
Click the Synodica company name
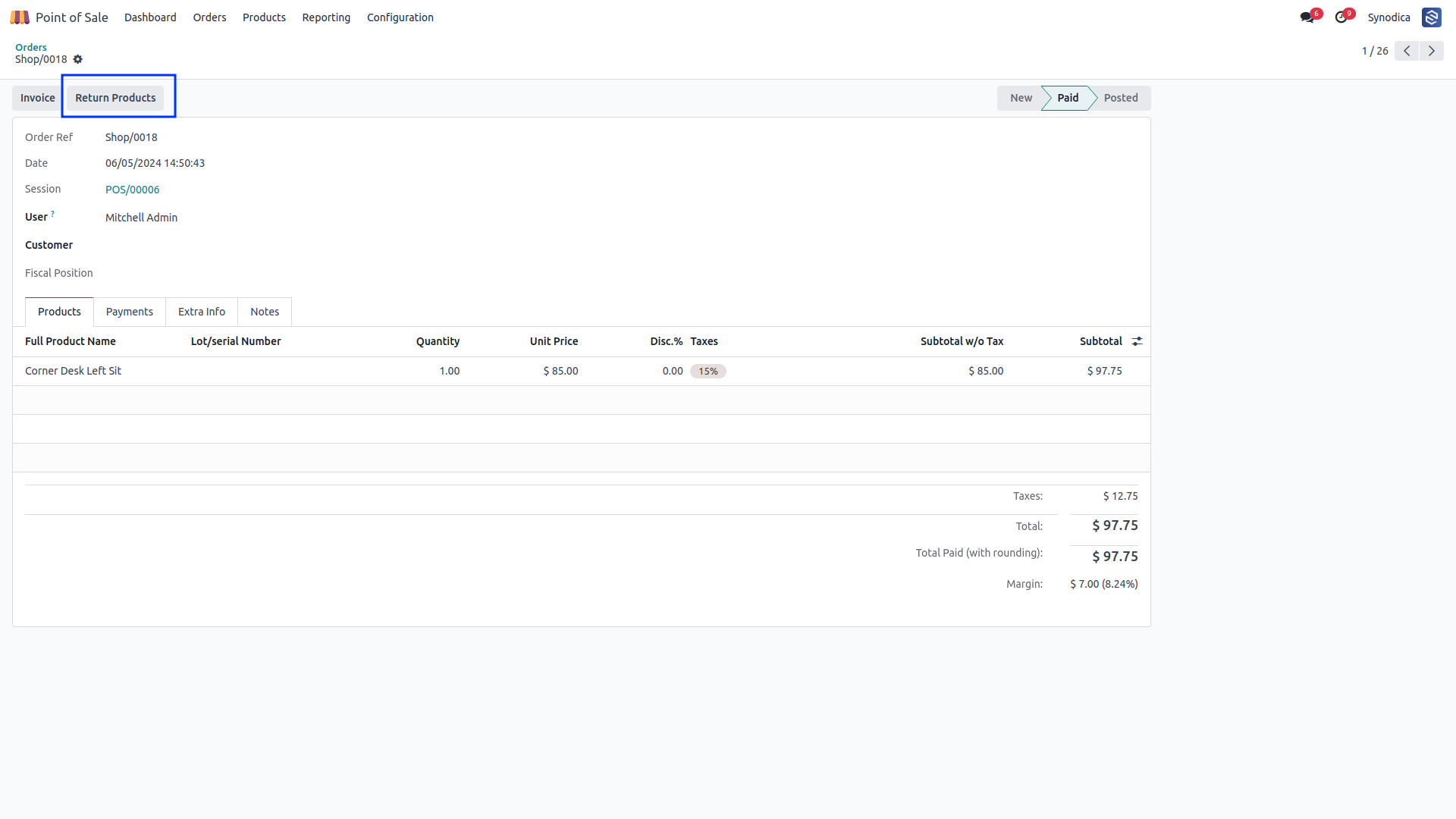tap(1389, 17)
